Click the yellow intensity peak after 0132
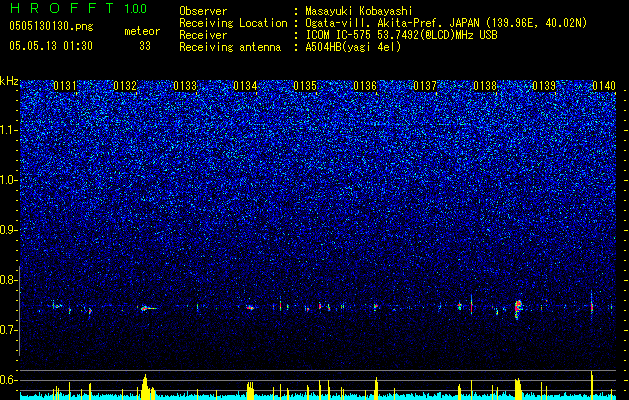 pyautogui.click(x=145, y=387)
